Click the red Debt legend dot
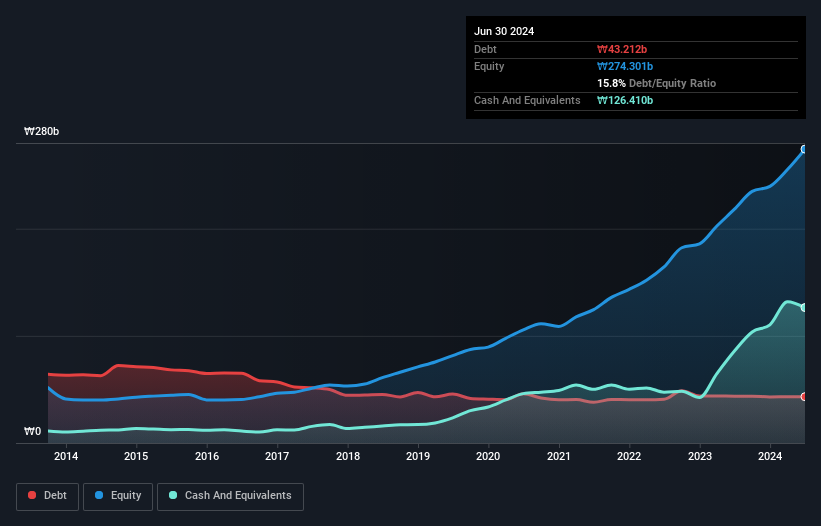The height and width of the screenshot is (526, 821). 32,495
